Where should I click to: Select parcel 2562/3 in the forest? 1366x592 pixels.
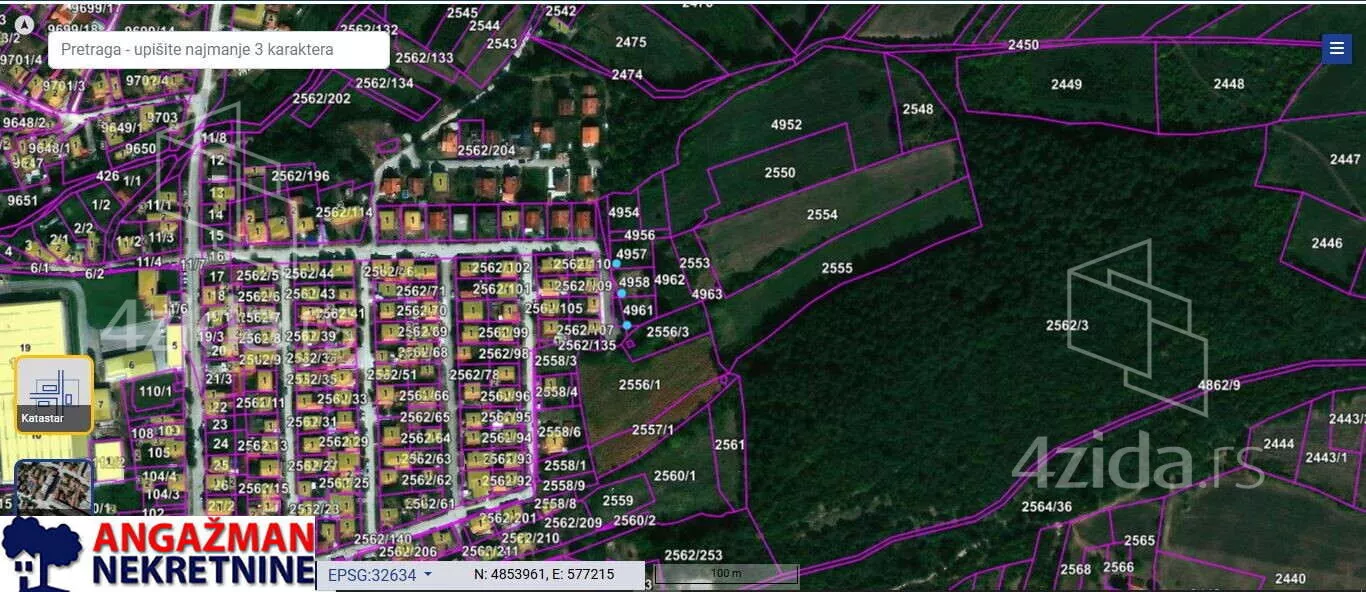(1067, 325)
